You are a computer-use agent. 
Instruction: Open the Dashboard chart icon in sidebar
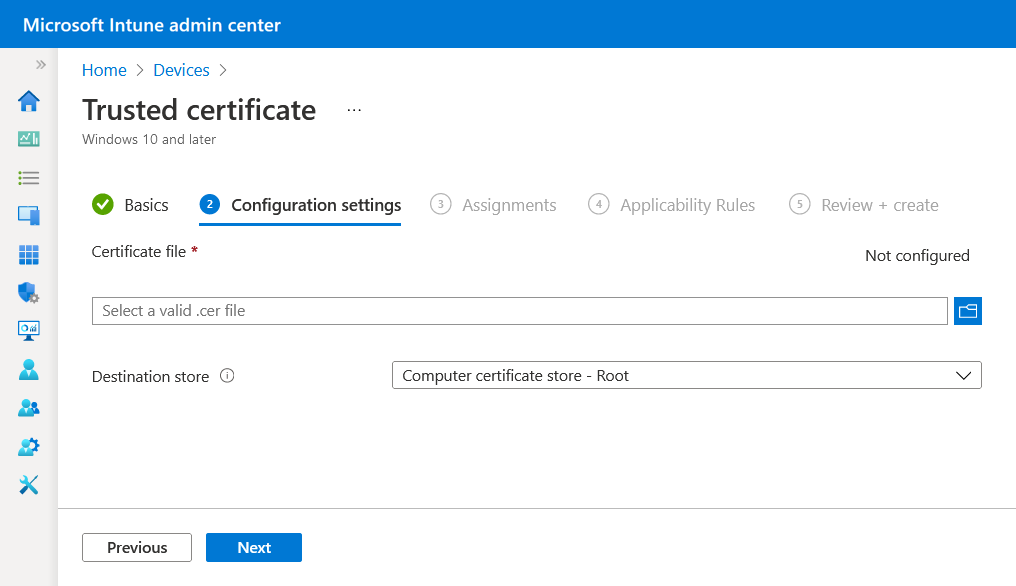pyautogui.click(x=29, y=139)
